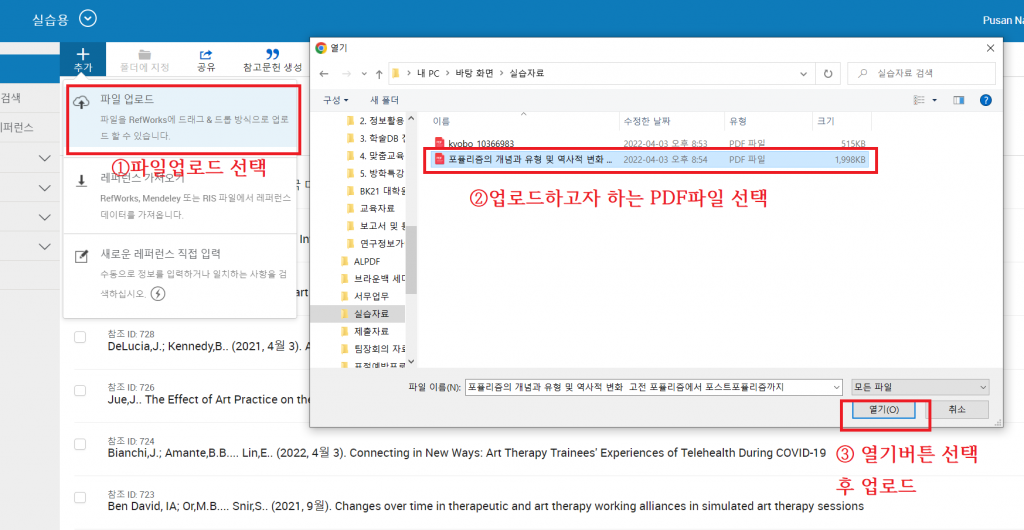Select the kyobo_10366983 PDF file
Viewport: 1024px width, 530px height.
(x=480, y=143)
